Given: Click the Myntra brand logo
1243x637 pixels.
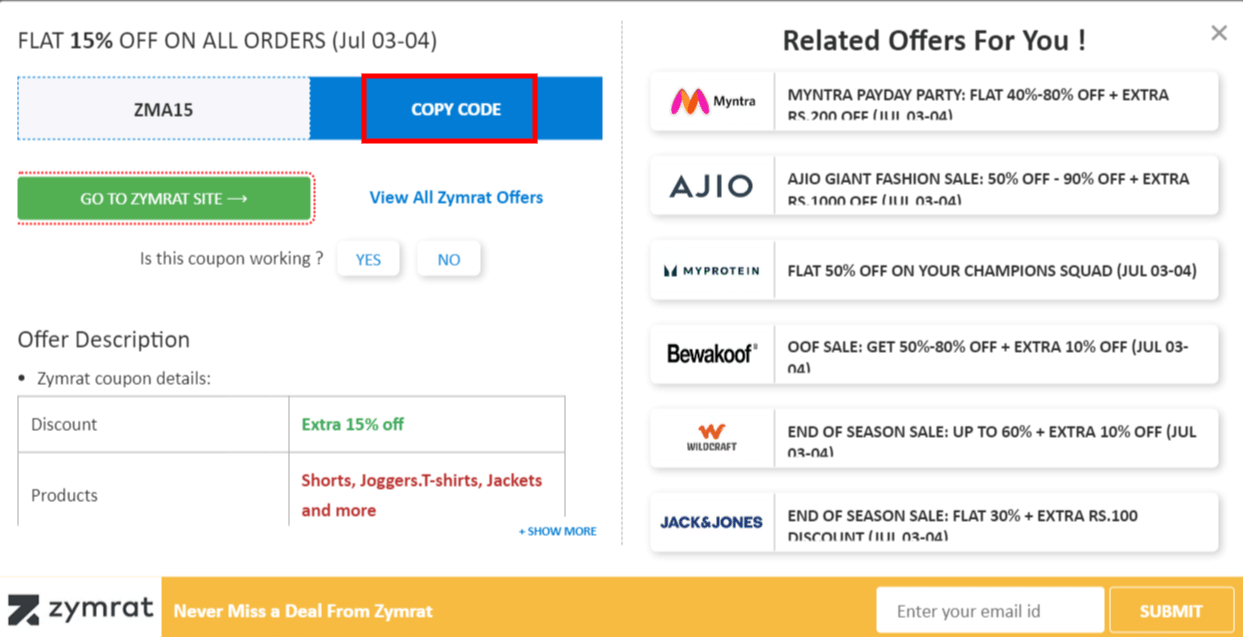Looking at the screenshot, I should click(711, 101).
